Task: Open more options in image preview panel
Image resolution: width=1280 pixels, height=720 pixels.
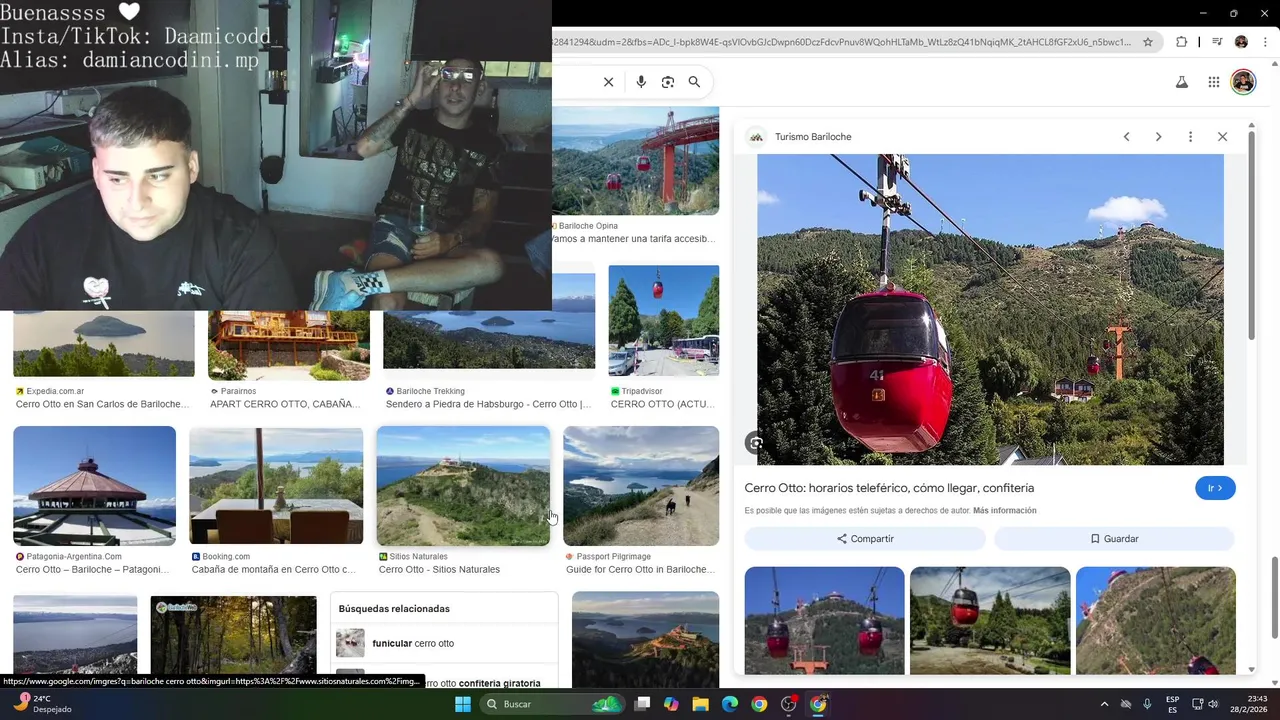Action: [1190, 136]
